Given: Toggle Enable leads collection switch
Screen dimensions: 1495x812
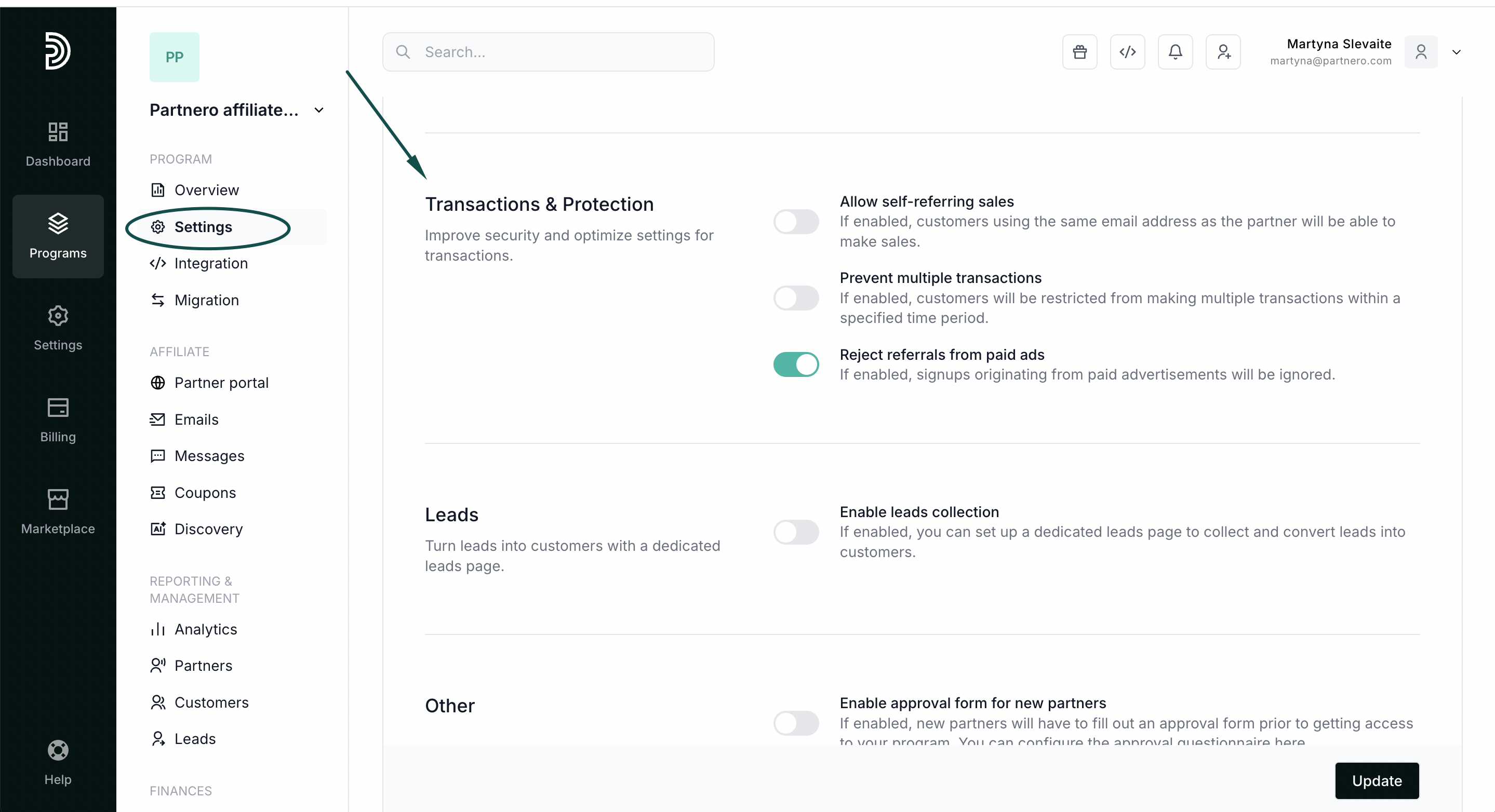Looking at the screenshot, I should tap(796, 532).
